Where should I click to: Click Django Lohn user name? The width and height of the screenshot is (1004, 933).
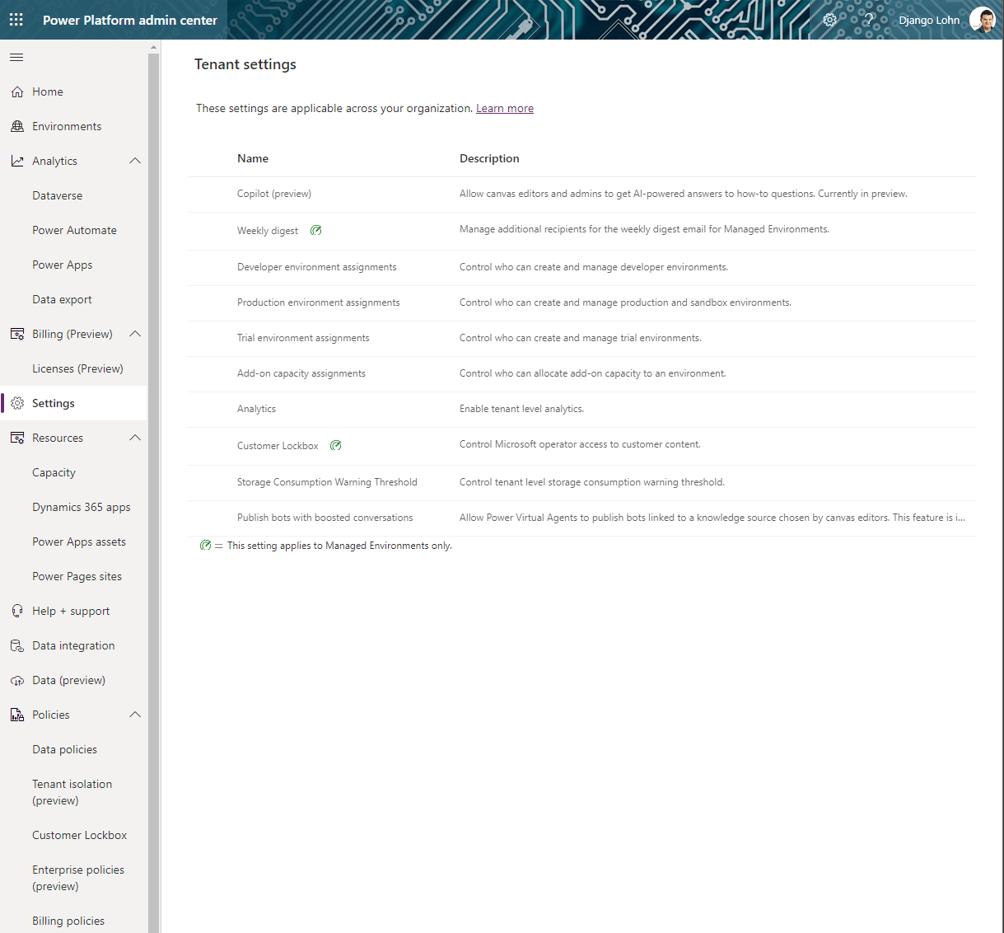point(929,20)
